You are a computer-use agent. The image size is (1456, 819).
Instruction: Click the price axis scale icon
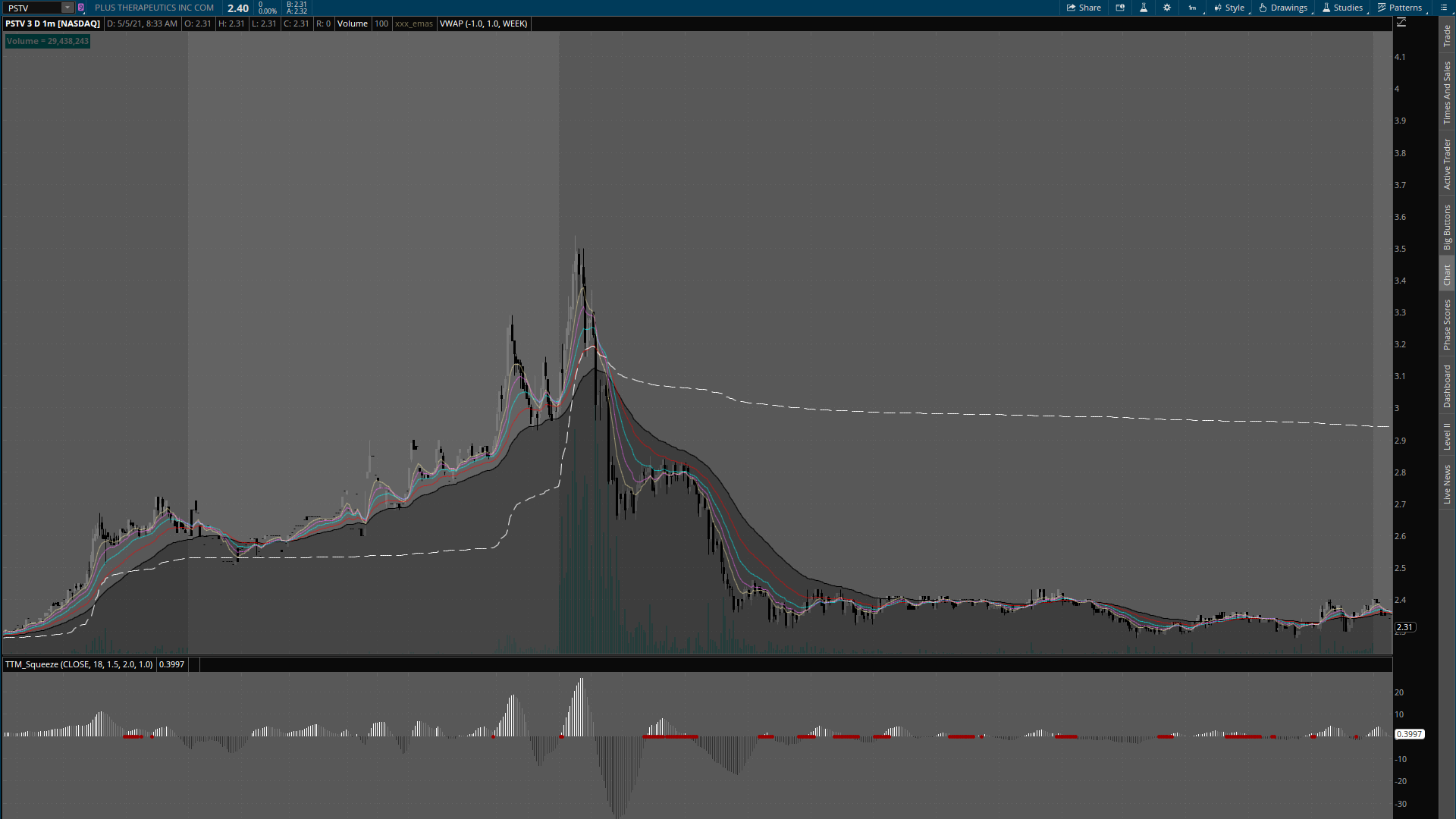click(1401, 23)
